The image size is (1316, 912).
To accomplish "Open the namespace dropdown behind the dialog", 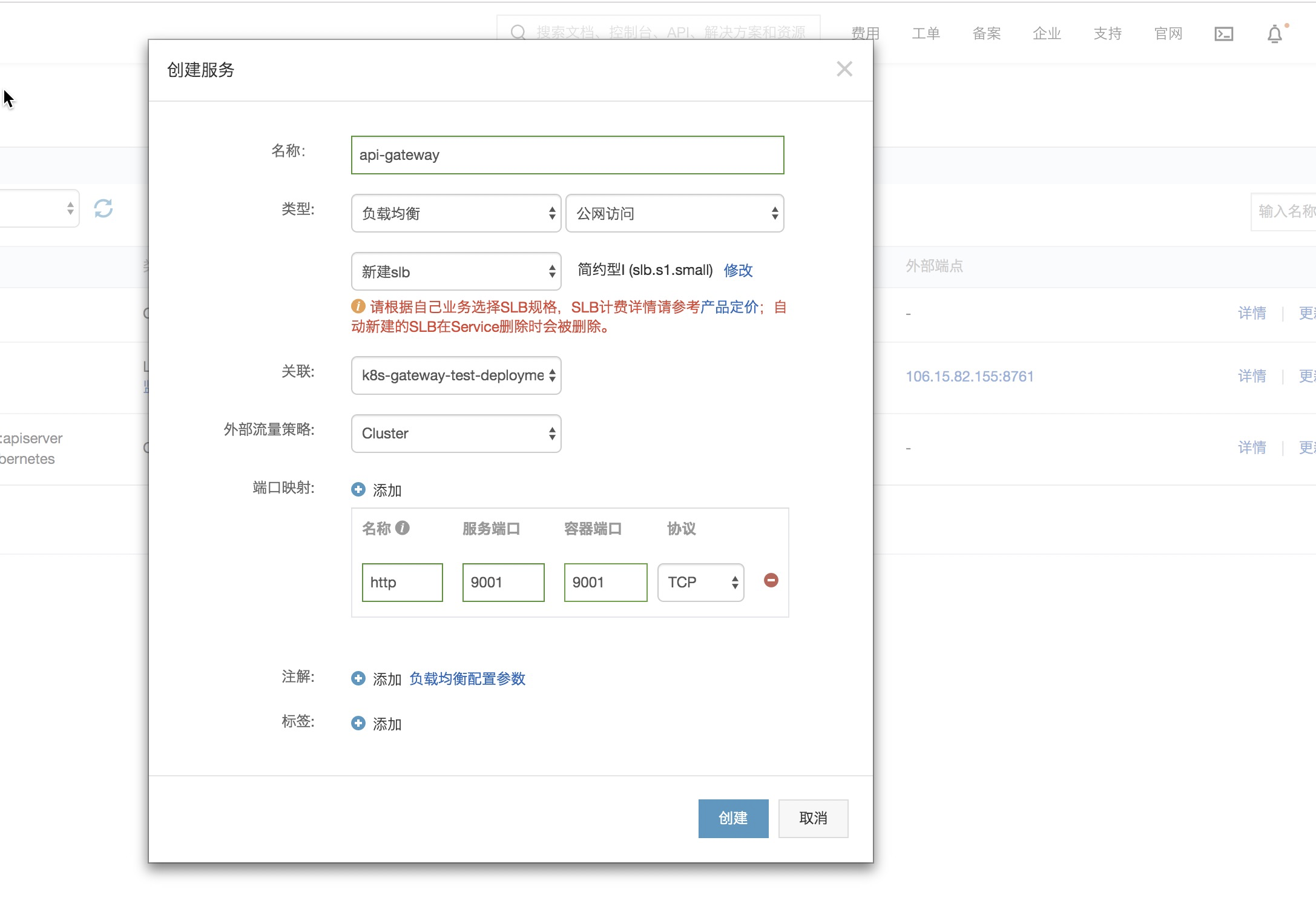I will point(39,208).
